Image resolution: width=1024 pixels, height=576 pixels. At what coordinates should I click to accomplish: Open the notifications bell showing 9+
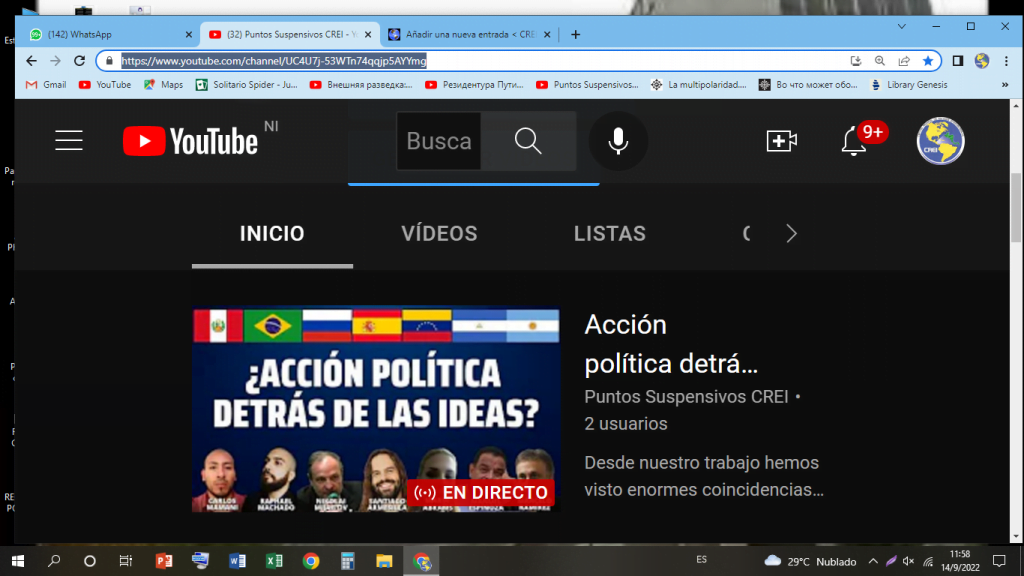(854, 141)
